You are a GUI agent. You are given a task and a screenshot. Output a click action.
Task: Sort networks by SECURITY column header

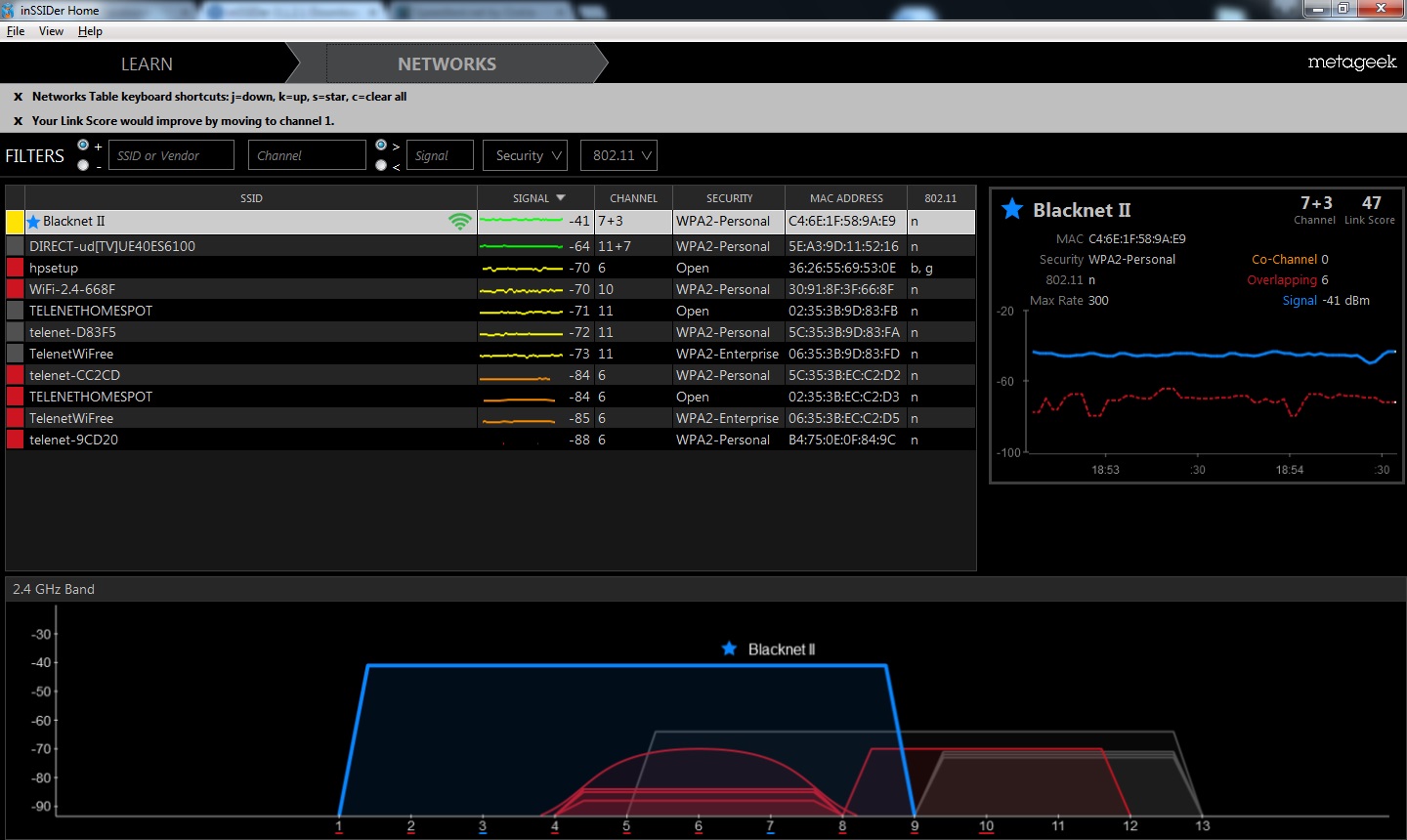tap(729, 198)
